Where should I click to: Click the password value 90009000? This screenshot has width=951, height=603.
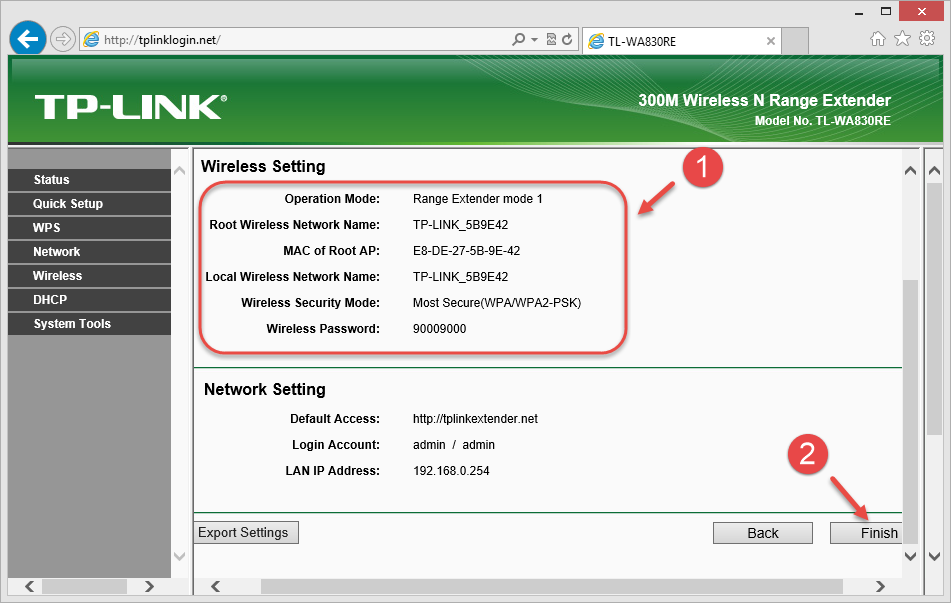(x=440, y=329)
